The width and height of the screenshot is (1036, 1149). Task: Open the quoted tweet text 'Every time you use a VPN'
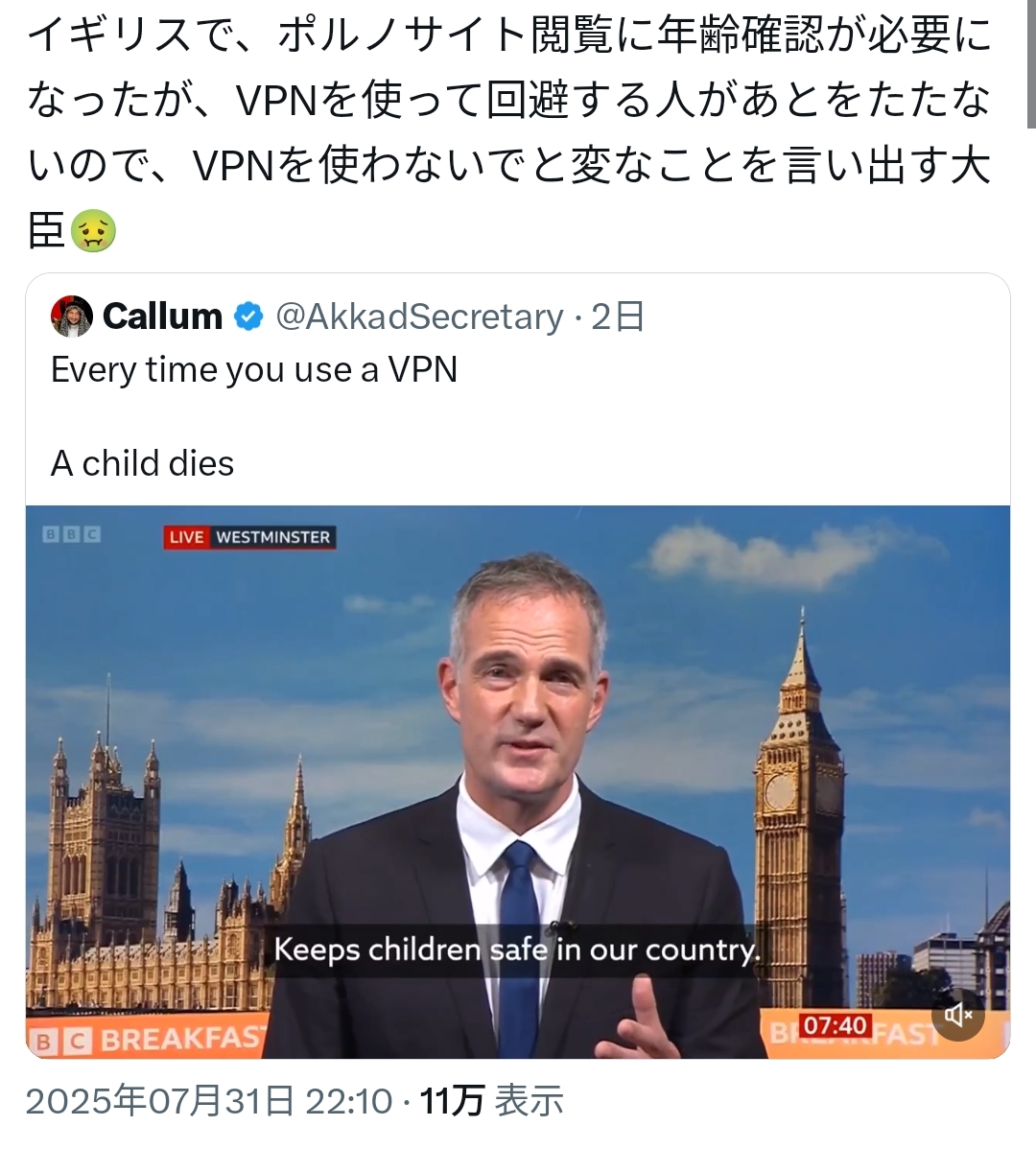click(254, 369)
